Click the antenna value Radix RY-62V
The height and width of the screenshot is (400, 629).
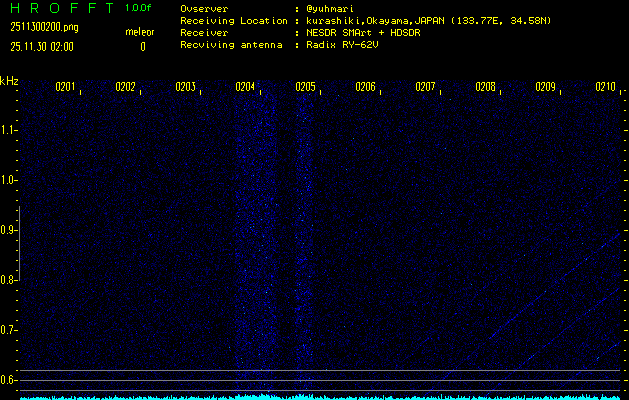coord(342,45)
